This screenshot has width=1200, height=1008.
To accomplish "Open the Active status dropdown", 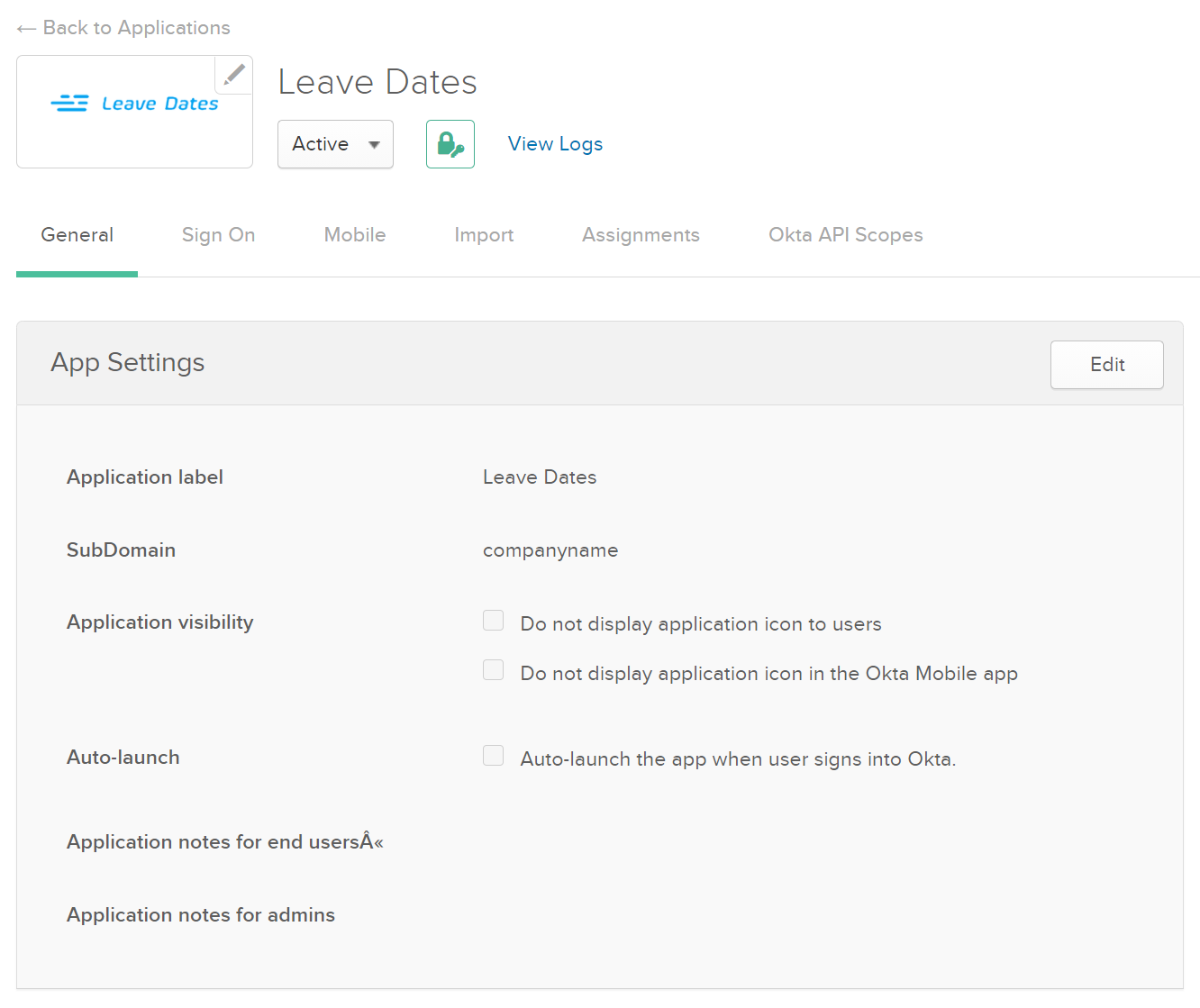I will (x=335, y=144).
